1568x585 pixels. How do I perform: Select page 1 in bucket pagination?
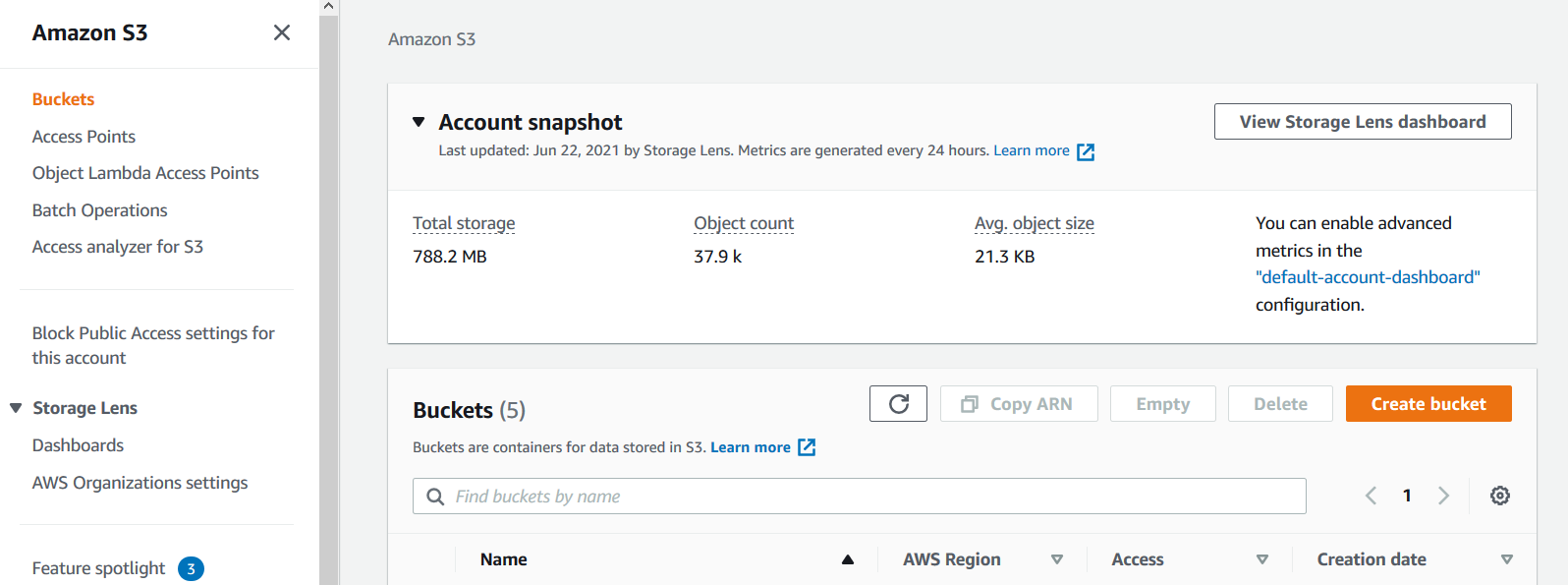tap(1407, 496)
